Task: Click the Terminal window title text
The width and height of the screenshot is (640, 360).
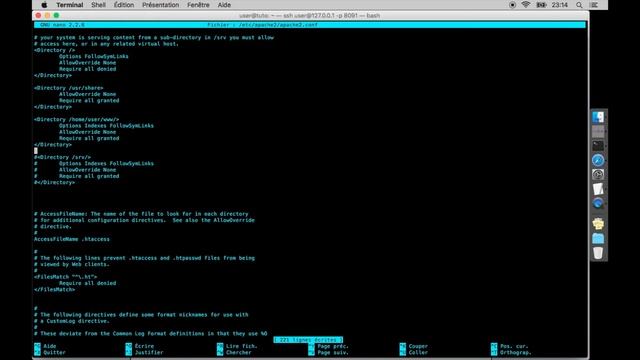Action: click(x=309, y=16)
